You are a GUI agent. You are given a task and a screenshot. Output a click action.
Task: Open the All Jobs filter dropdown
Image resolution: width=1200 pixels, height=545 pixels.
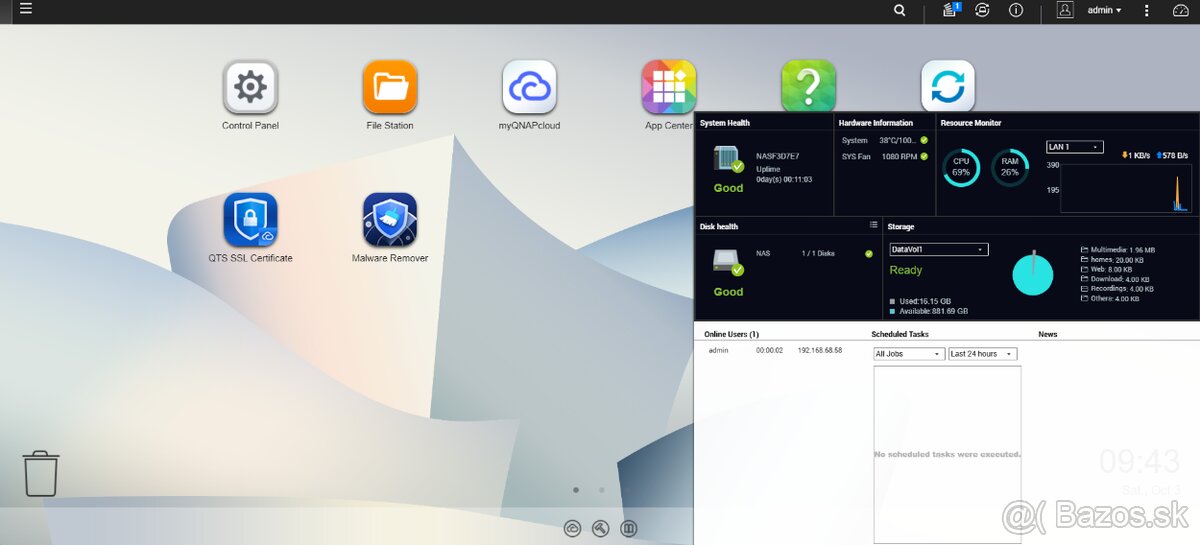909,354
